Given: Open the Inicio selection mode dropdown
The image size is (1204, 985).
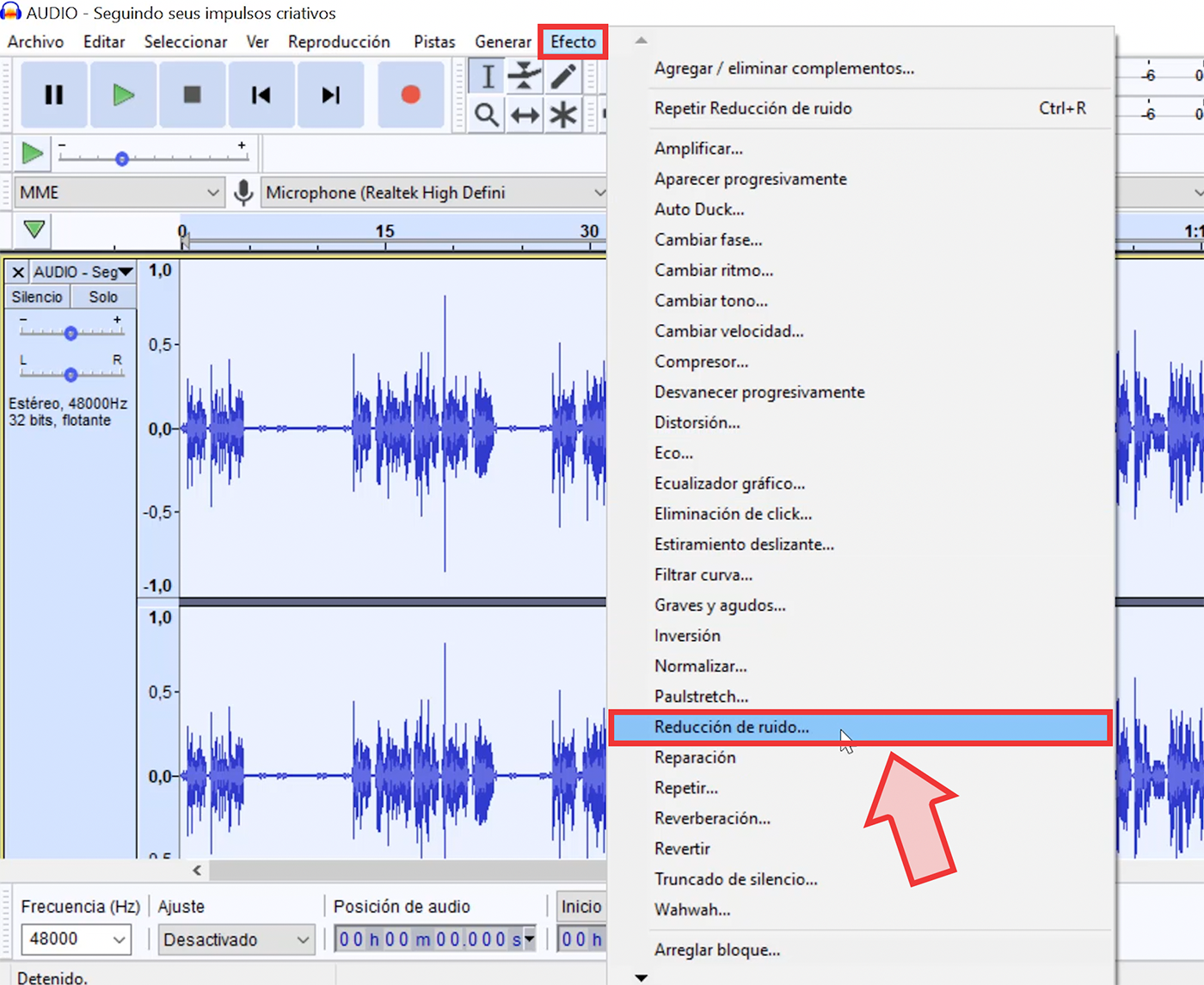Looking at the screenshot, I should click(581, 907).
